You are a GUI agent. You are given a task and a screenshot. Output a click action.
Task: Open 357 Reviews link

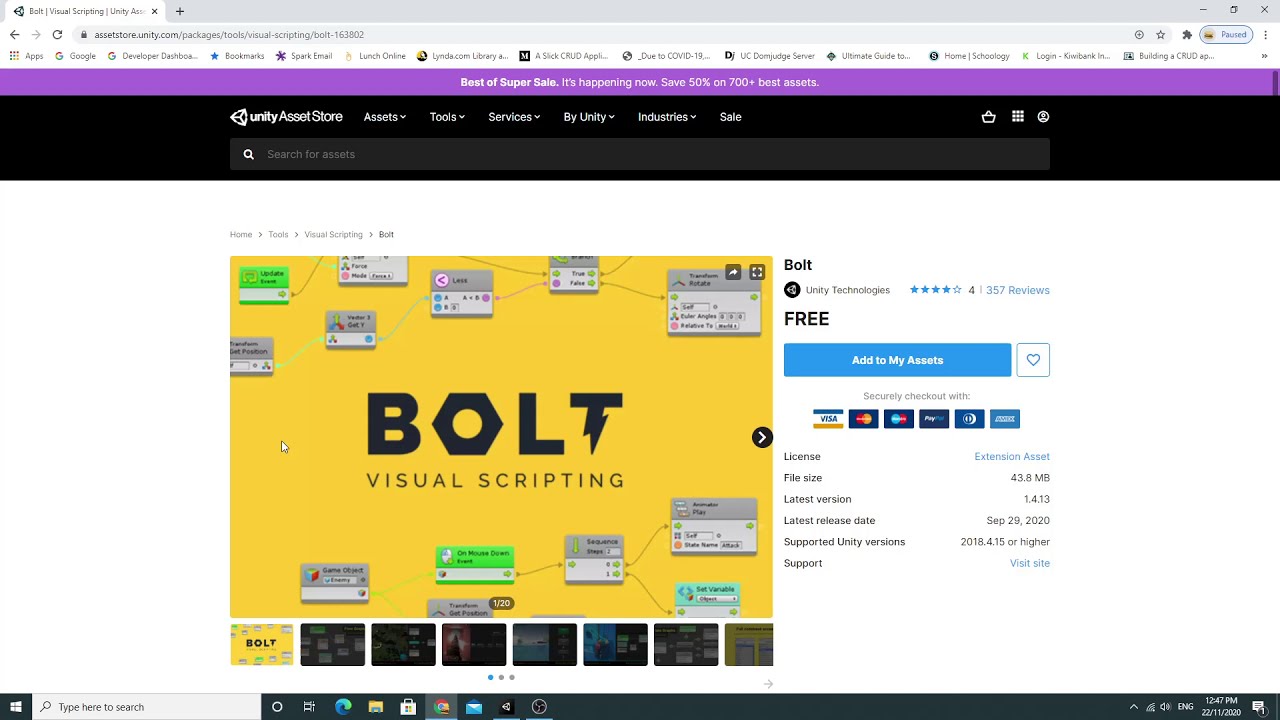1017,290
